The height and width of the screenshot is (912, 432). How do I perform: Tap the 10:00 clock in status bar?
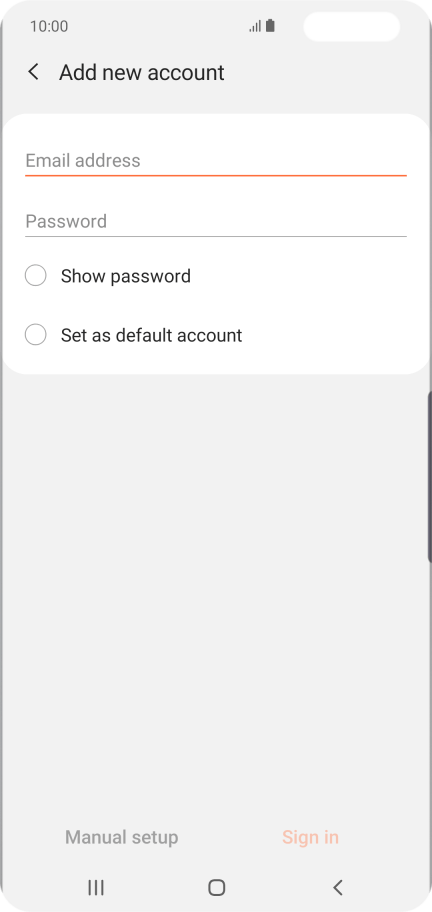coord(49,26)
